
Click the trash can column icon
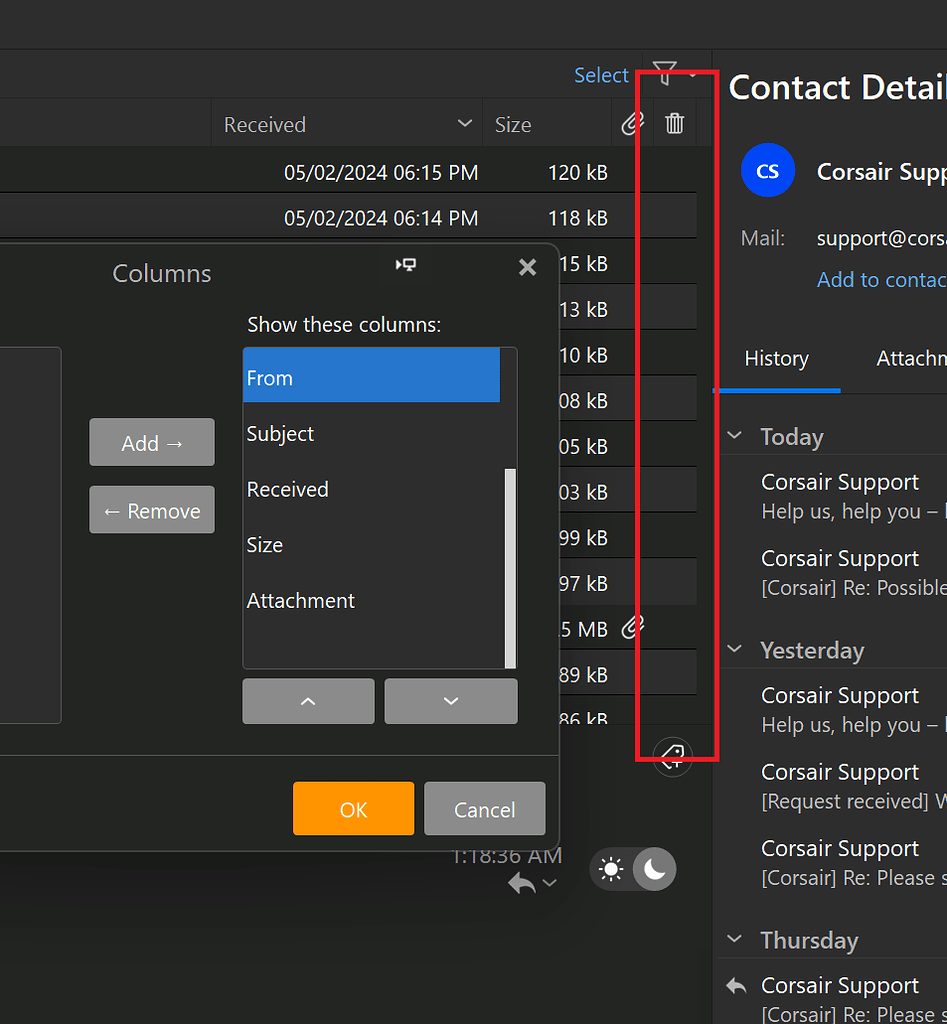(675, 124)
